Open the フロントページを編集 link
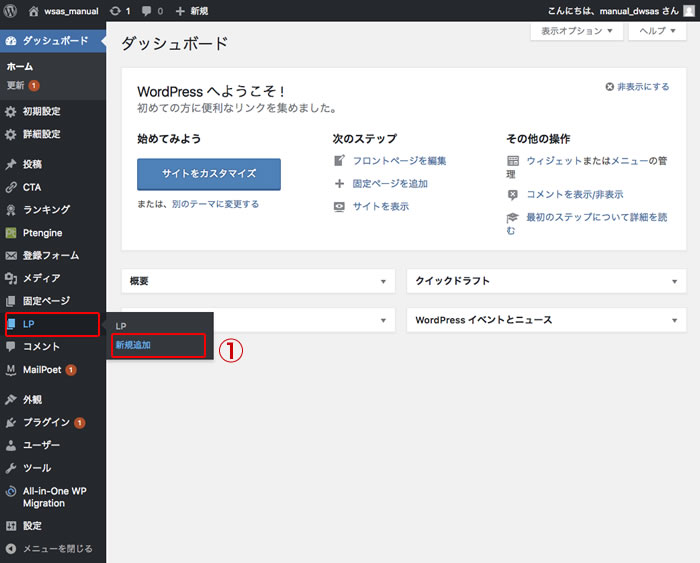The height and width of the screenshot is (563, 700). pyautogui.click(x=399, y=161)
